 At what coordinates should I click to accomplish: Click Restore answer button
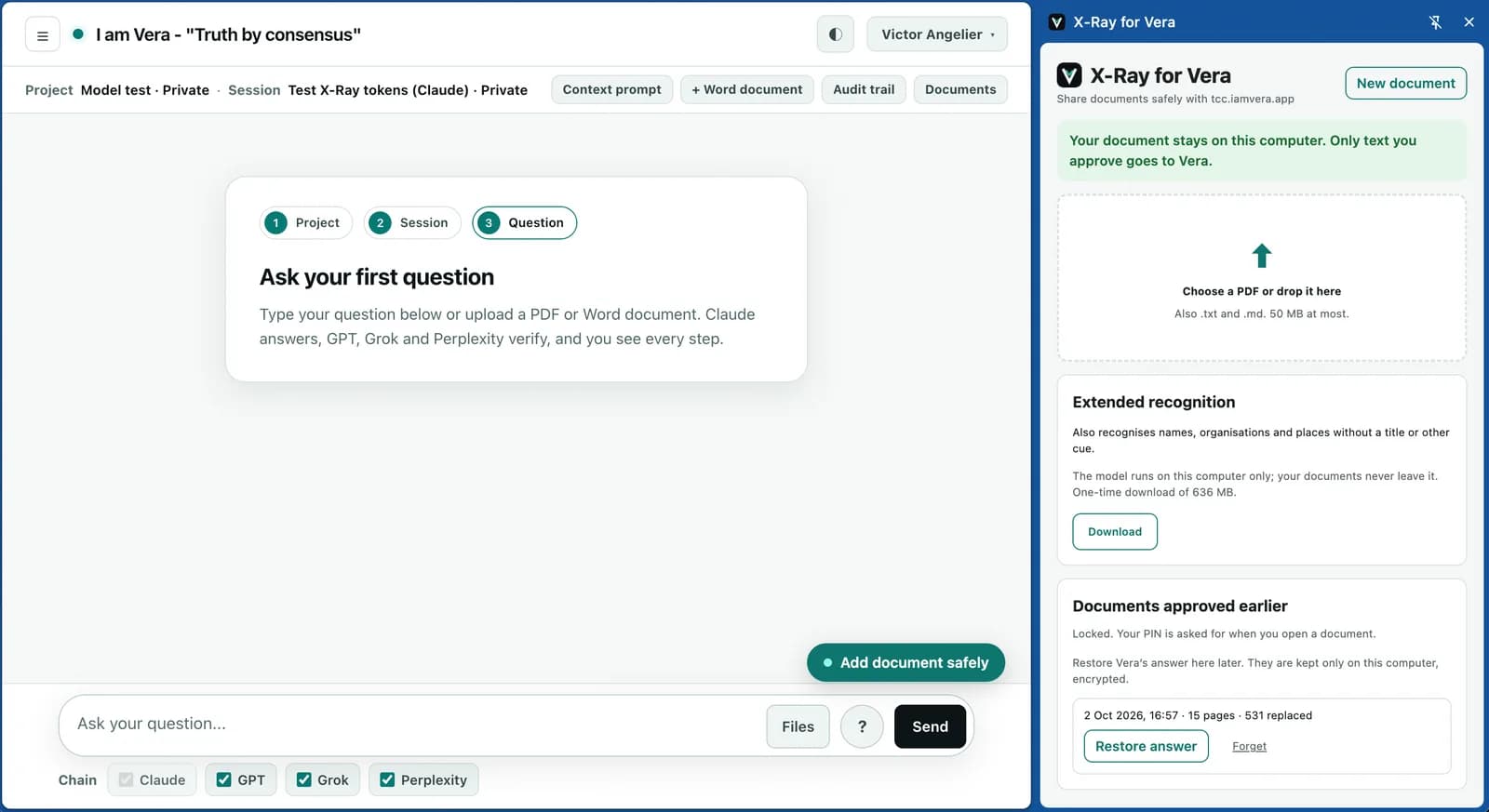1146,746
